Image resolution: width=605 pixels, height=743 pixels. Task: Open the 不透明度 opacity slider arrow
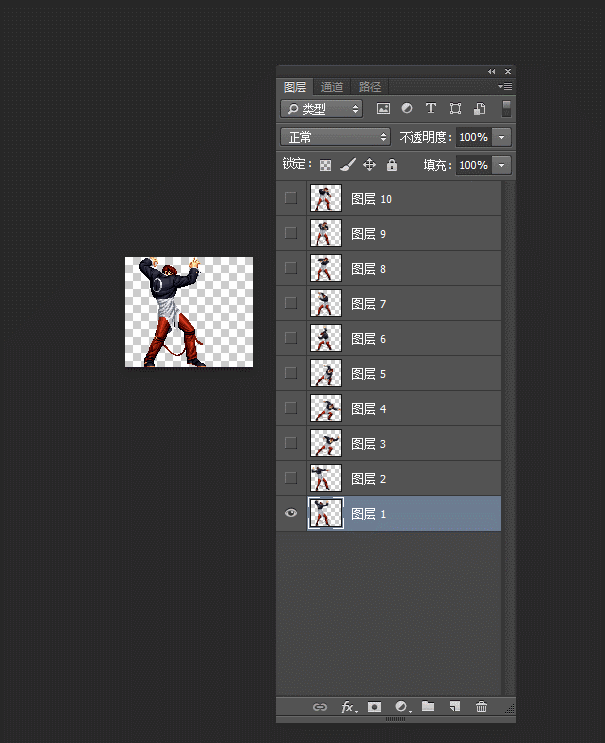click(x=502, y=137)
